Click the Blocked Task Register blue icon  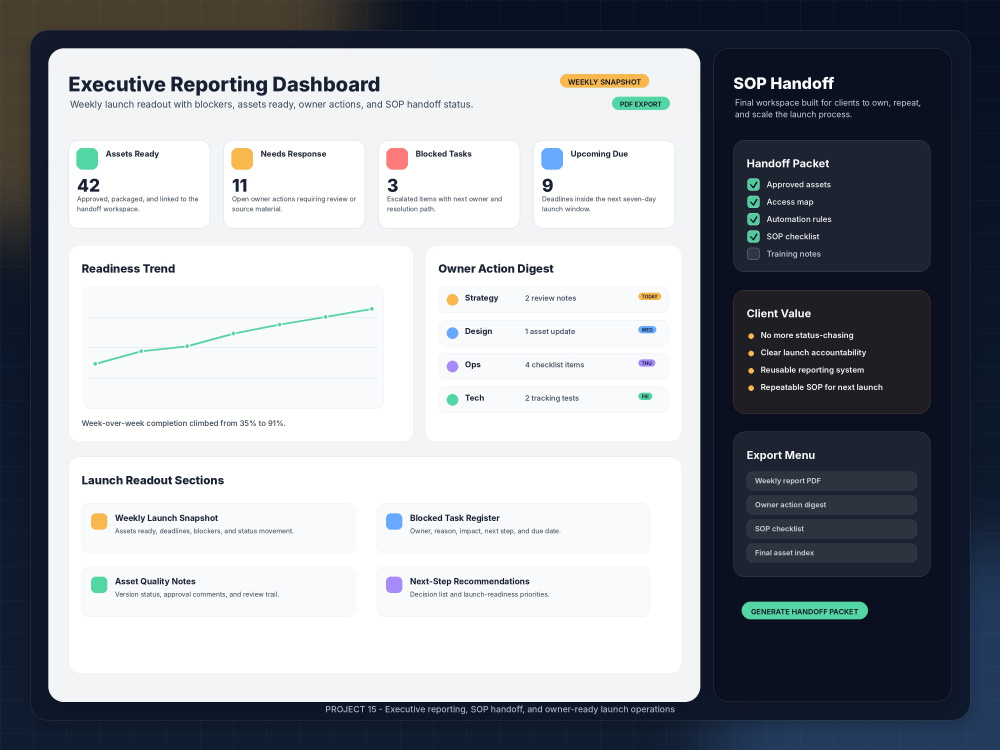[394, 522]
